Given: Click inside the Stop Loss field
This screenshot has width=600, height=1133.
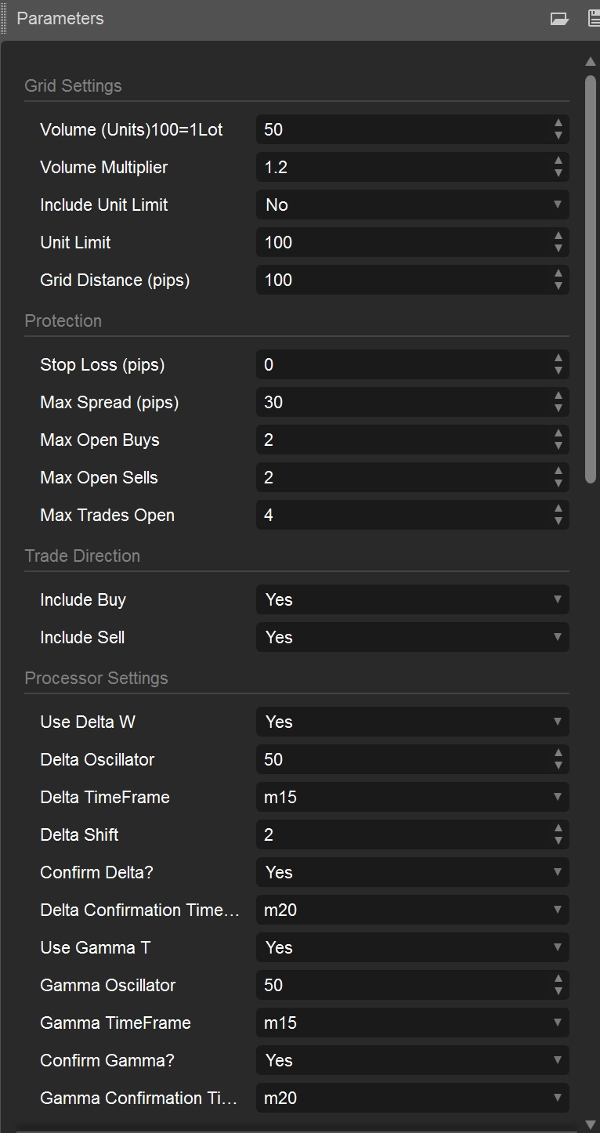Looking at the screenshot, I should [400, 364].
